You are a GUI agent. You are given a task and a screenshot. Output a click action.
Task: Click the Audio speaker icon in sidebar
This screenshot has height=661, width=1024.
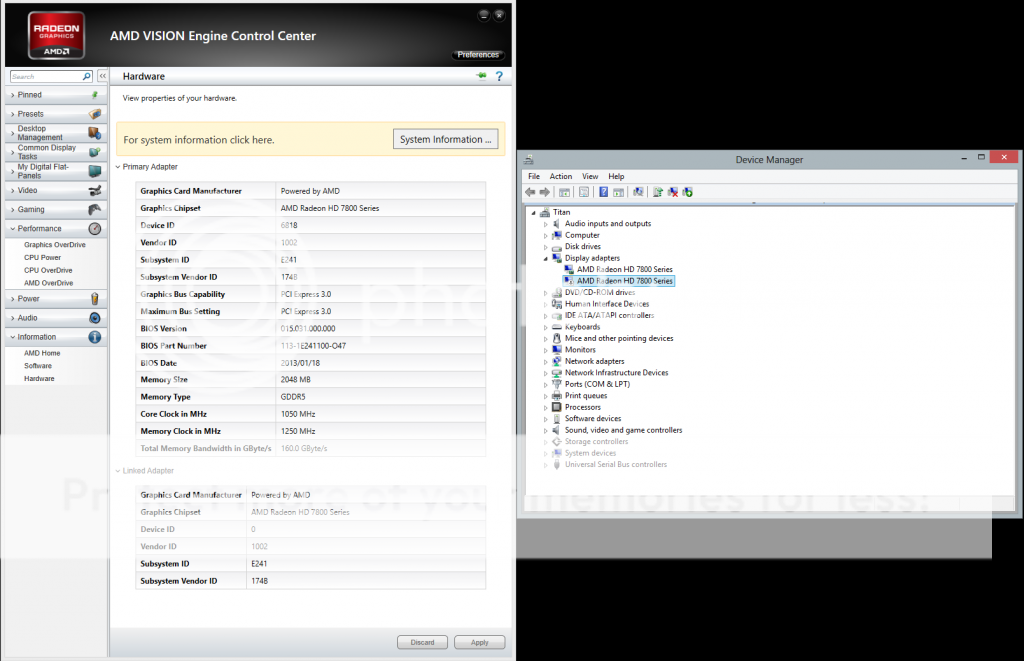pyautogui.click(x=95, y=318)
